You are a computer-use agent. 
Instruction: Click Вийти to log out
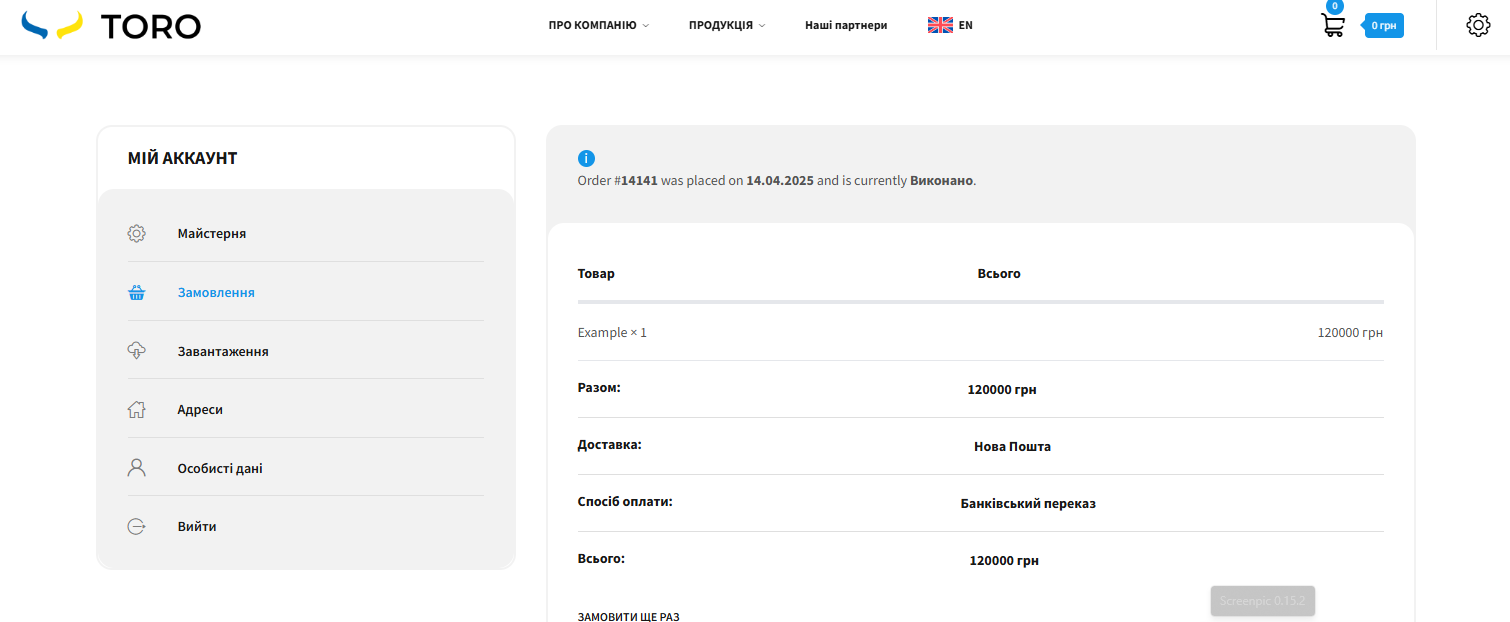[x=197, y=526]
